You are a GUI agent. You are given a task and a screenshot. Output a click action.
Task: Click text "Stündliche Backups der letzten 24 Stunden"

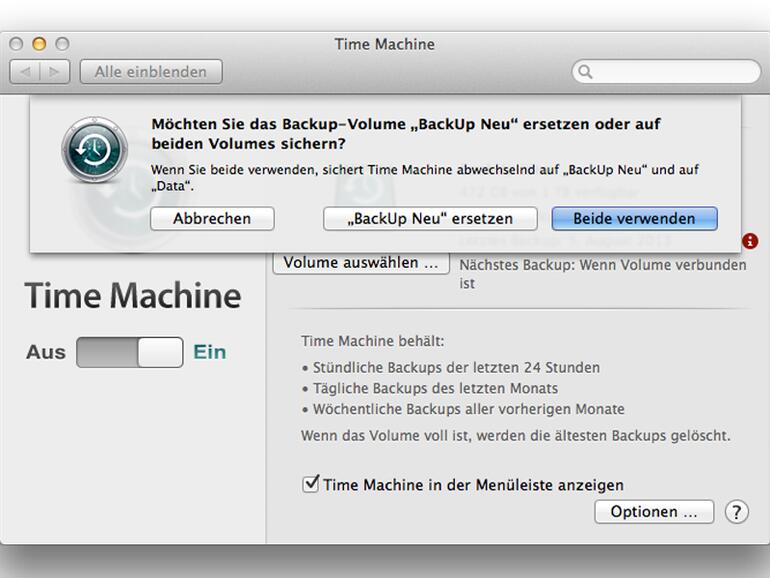point(456,367)
